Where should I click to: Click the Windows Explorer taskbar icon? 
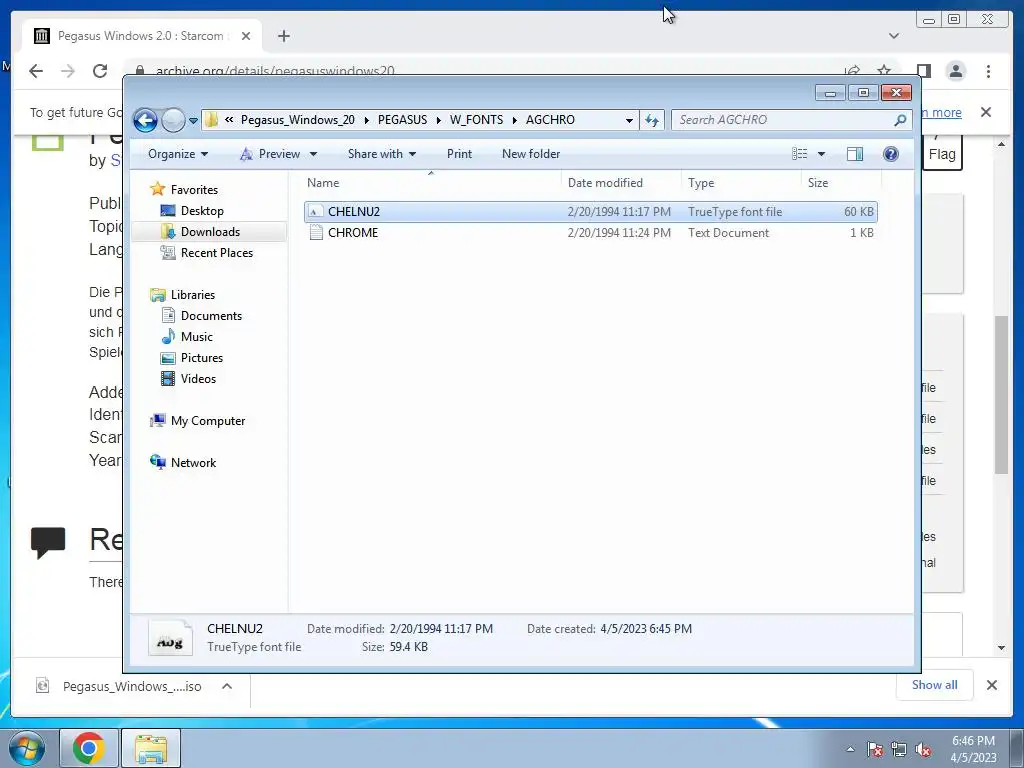point(151,748)
